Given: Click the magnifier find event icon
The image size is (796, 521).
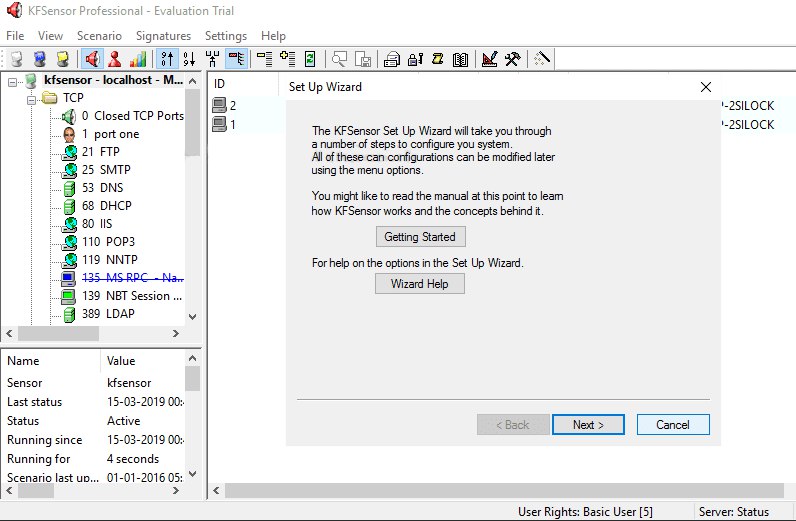Looking at the screenshot, I should coord(339,59).
